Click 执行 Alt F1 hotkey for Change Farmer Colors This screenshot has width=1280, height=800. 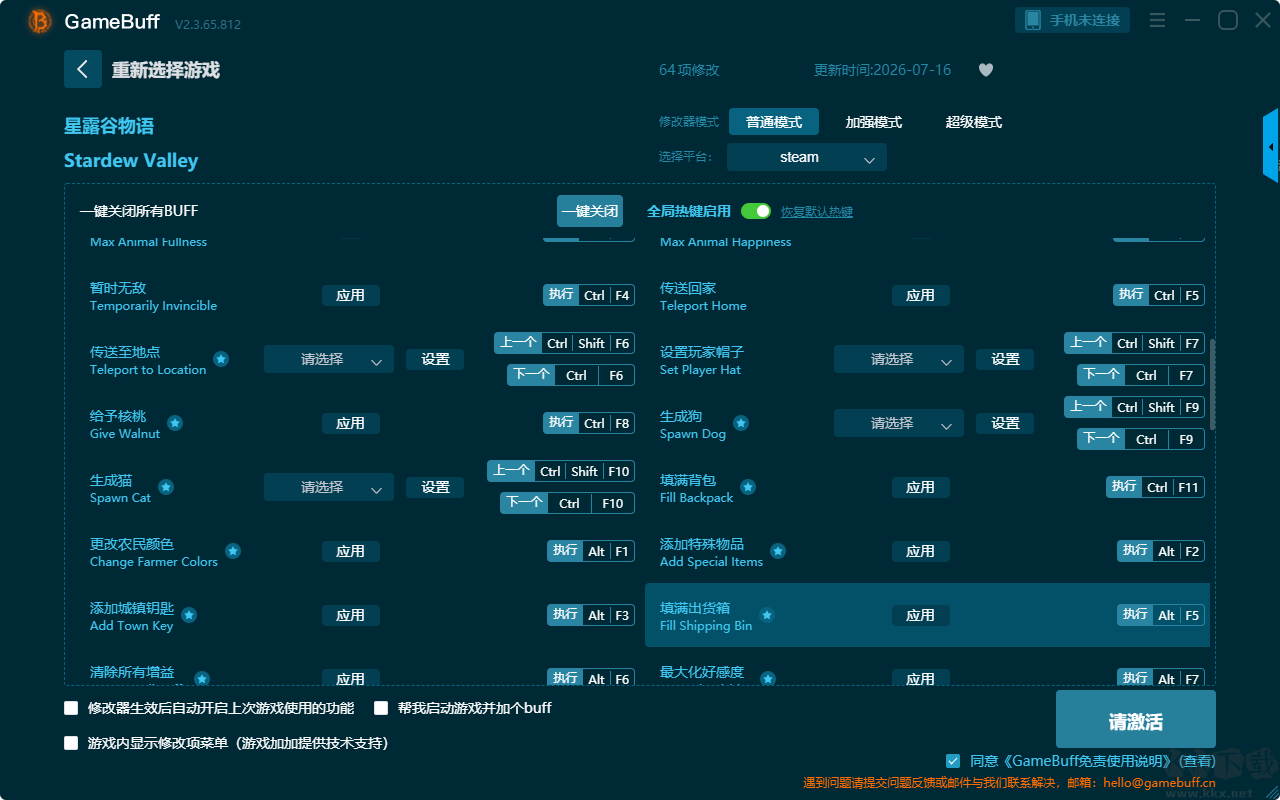[x=591, y=551]
